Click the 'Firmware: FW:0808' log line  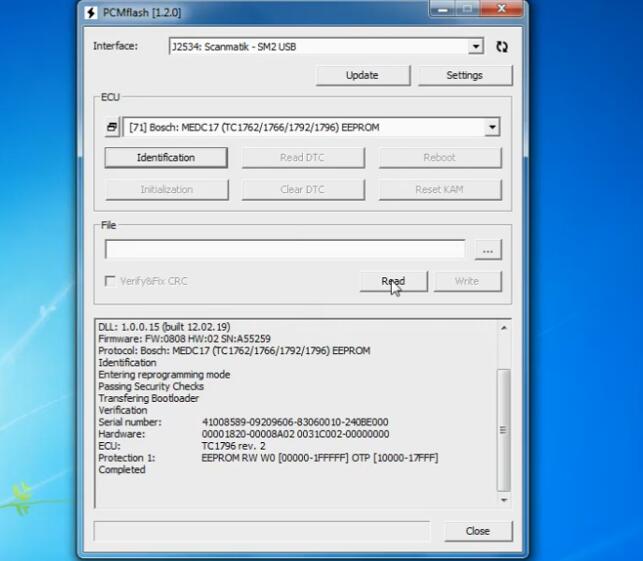point(184,339)
